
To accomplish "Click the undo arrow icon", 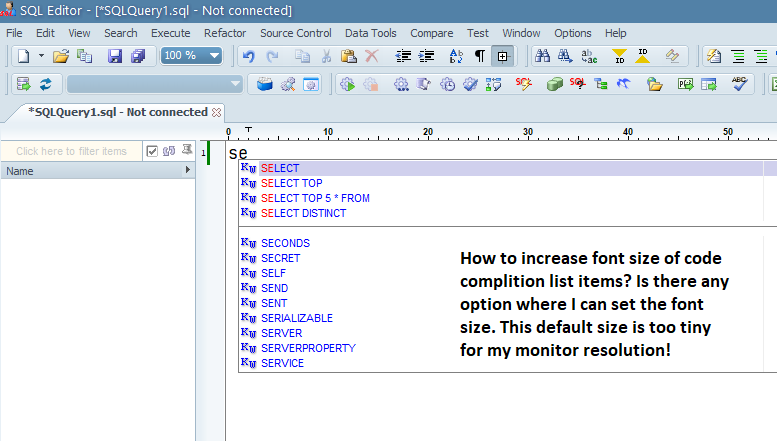I will coord(249,56).
